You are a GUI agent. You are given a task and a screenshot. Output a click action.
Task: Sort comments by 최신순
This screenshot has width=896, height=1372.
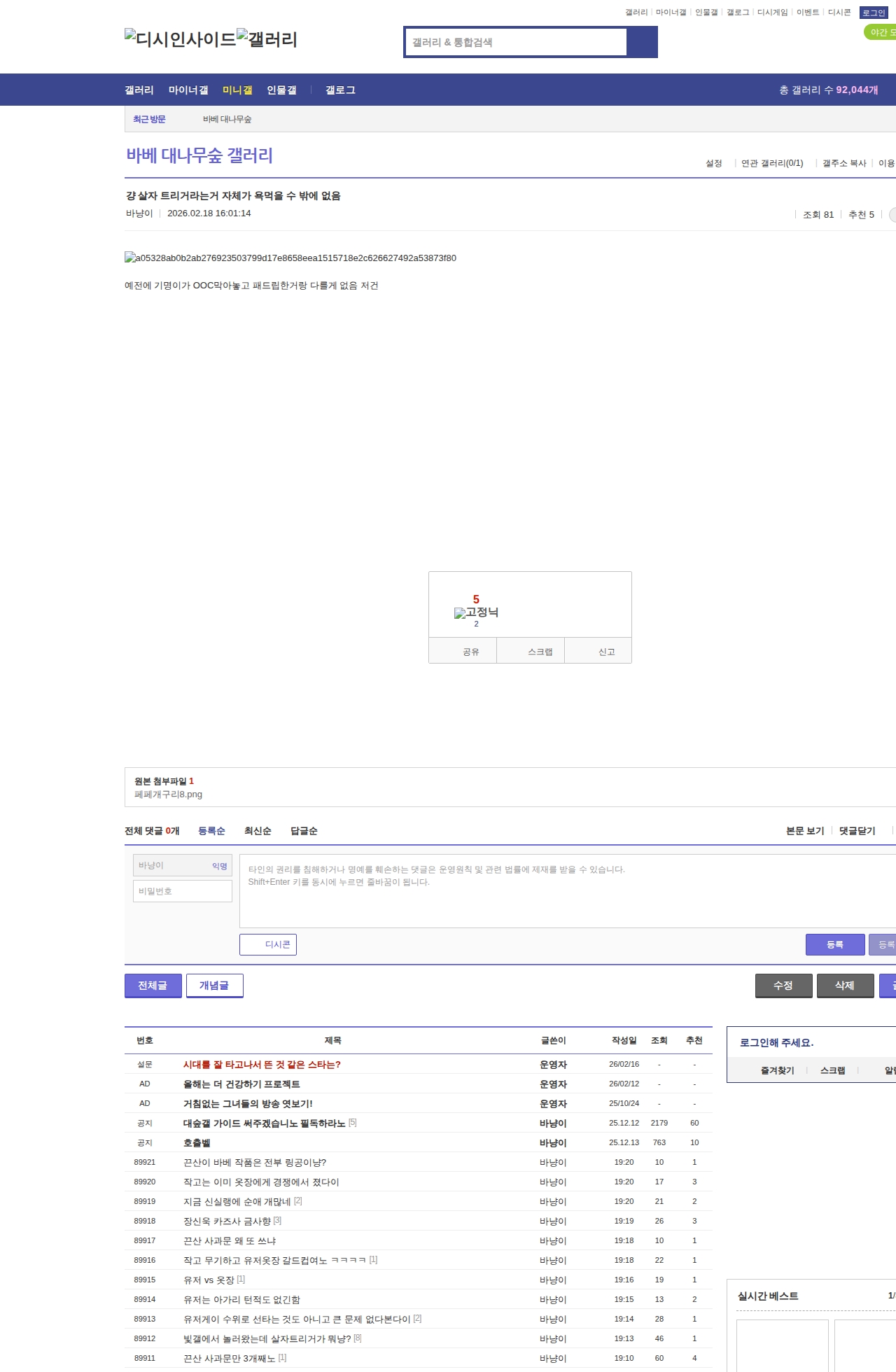(258, 831)
